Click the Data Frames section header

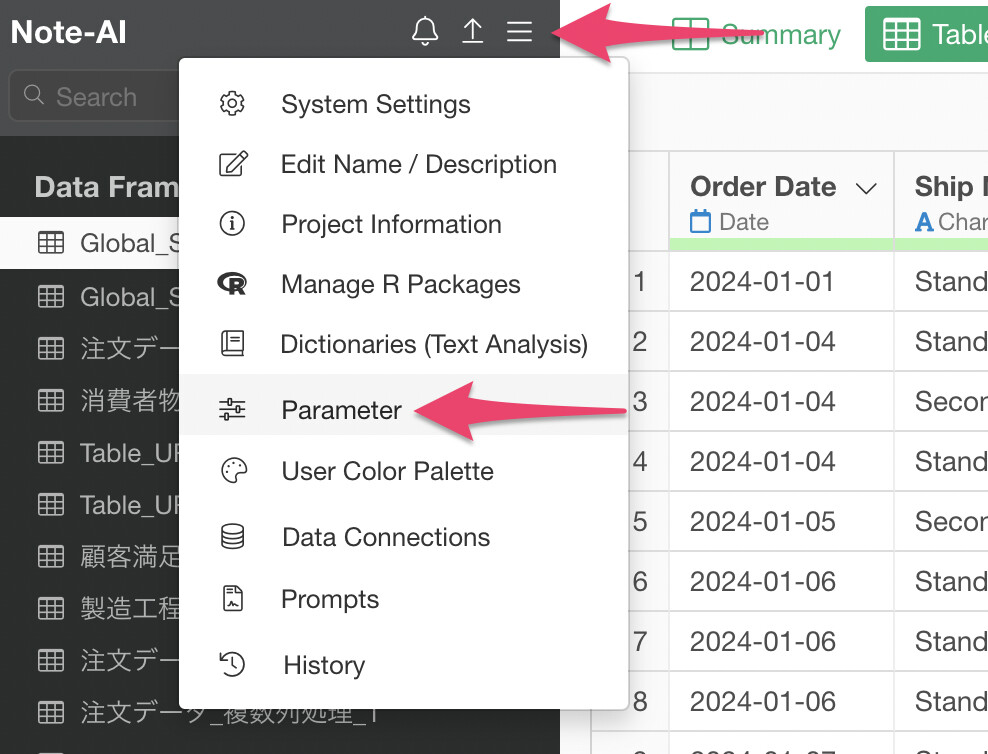pyautogui.click(x=106, y=187)
